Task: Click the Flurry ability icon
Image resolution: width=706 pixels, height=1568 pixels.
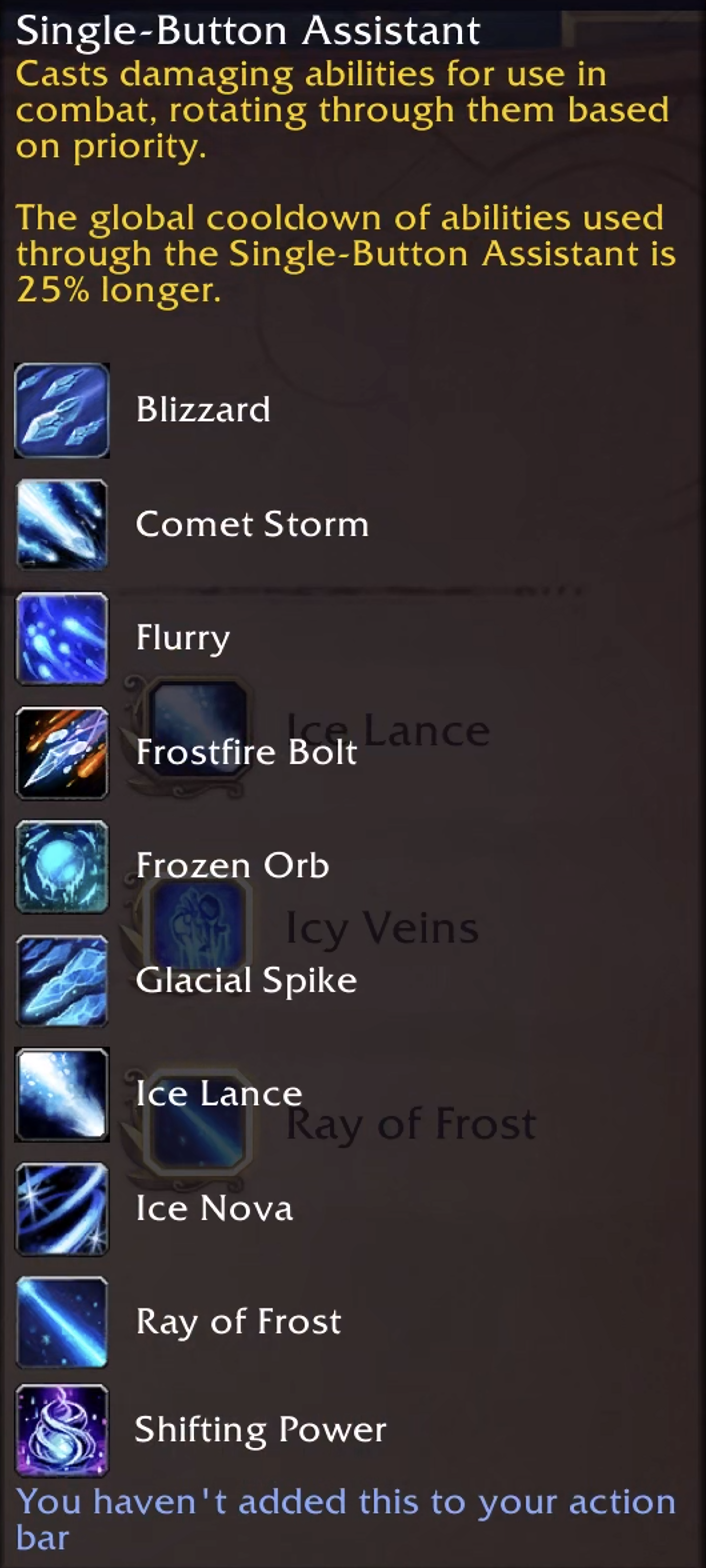Action: [62, 639]
